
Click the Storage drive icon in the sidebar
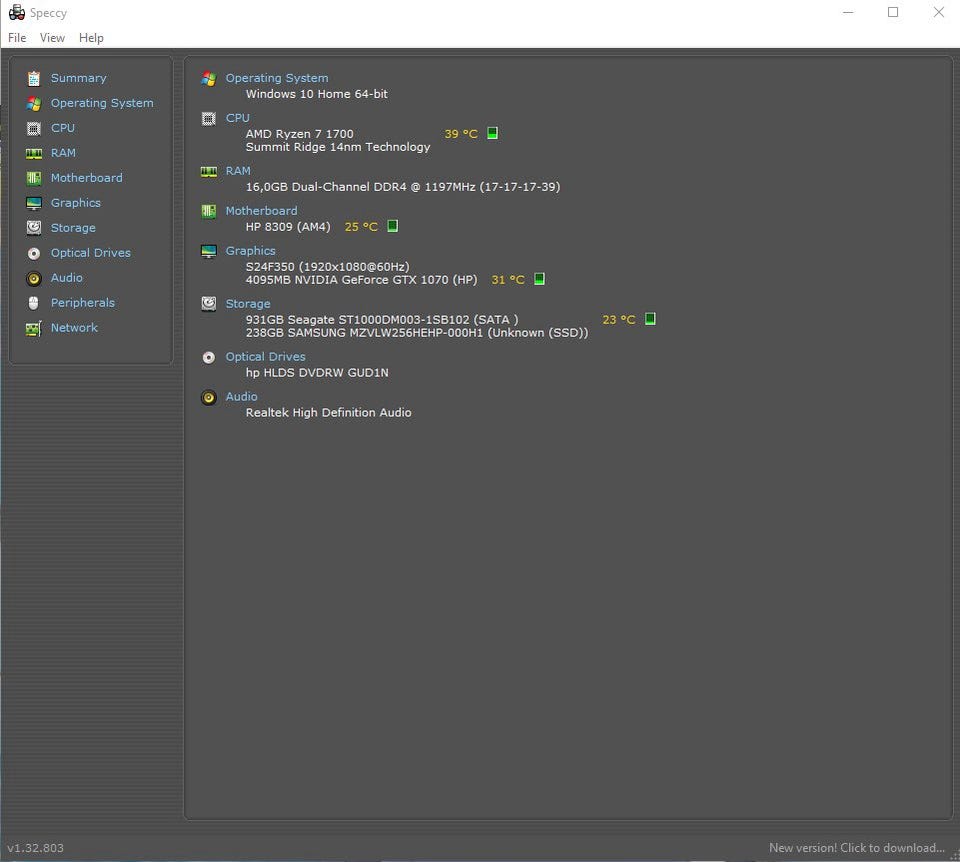(34, 228)
